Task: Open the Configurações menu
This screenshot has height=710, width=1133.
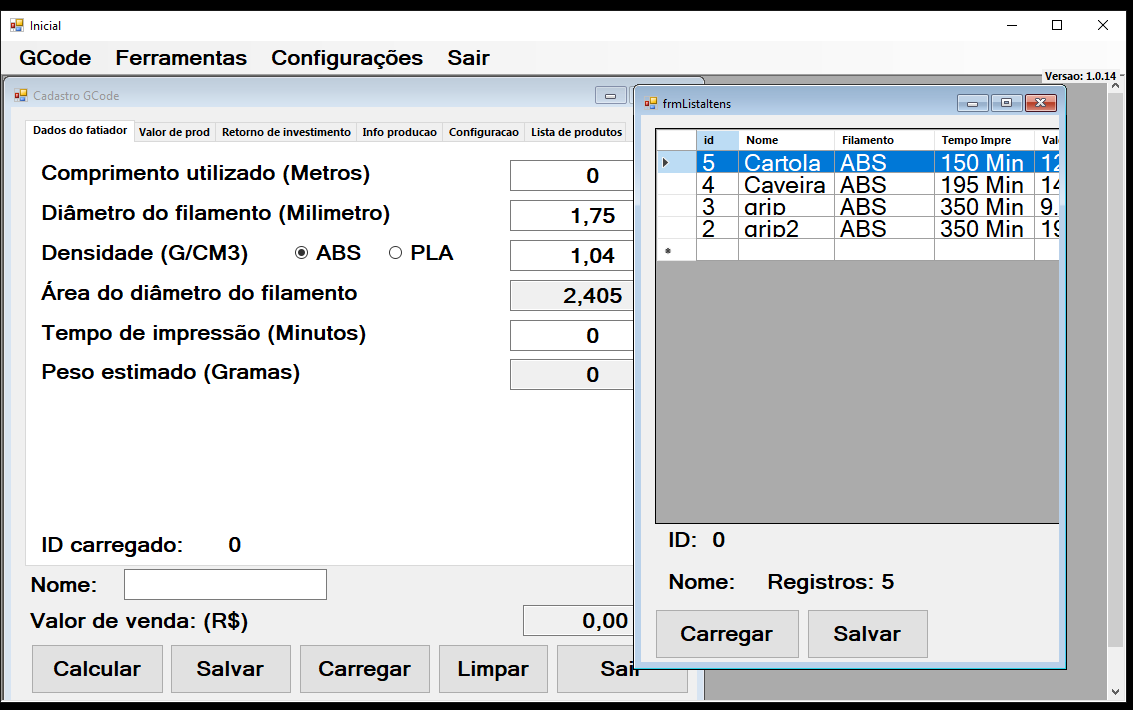Action: click(347, 58)
